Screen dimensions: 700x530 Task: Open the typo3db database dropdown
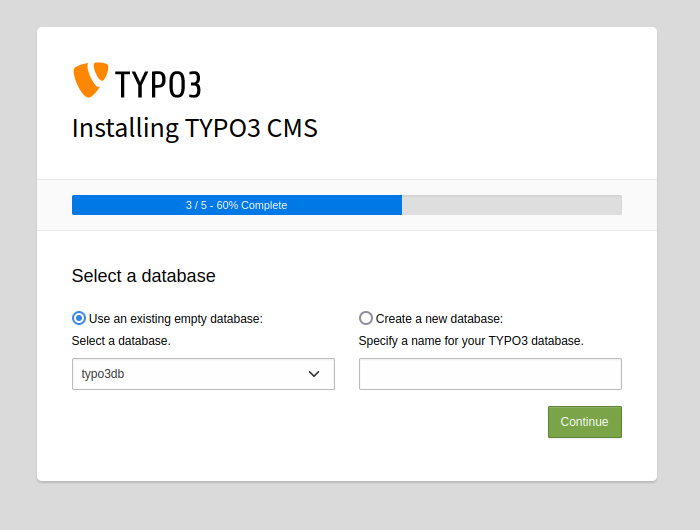pyautogui.click(x=203, y=374)
